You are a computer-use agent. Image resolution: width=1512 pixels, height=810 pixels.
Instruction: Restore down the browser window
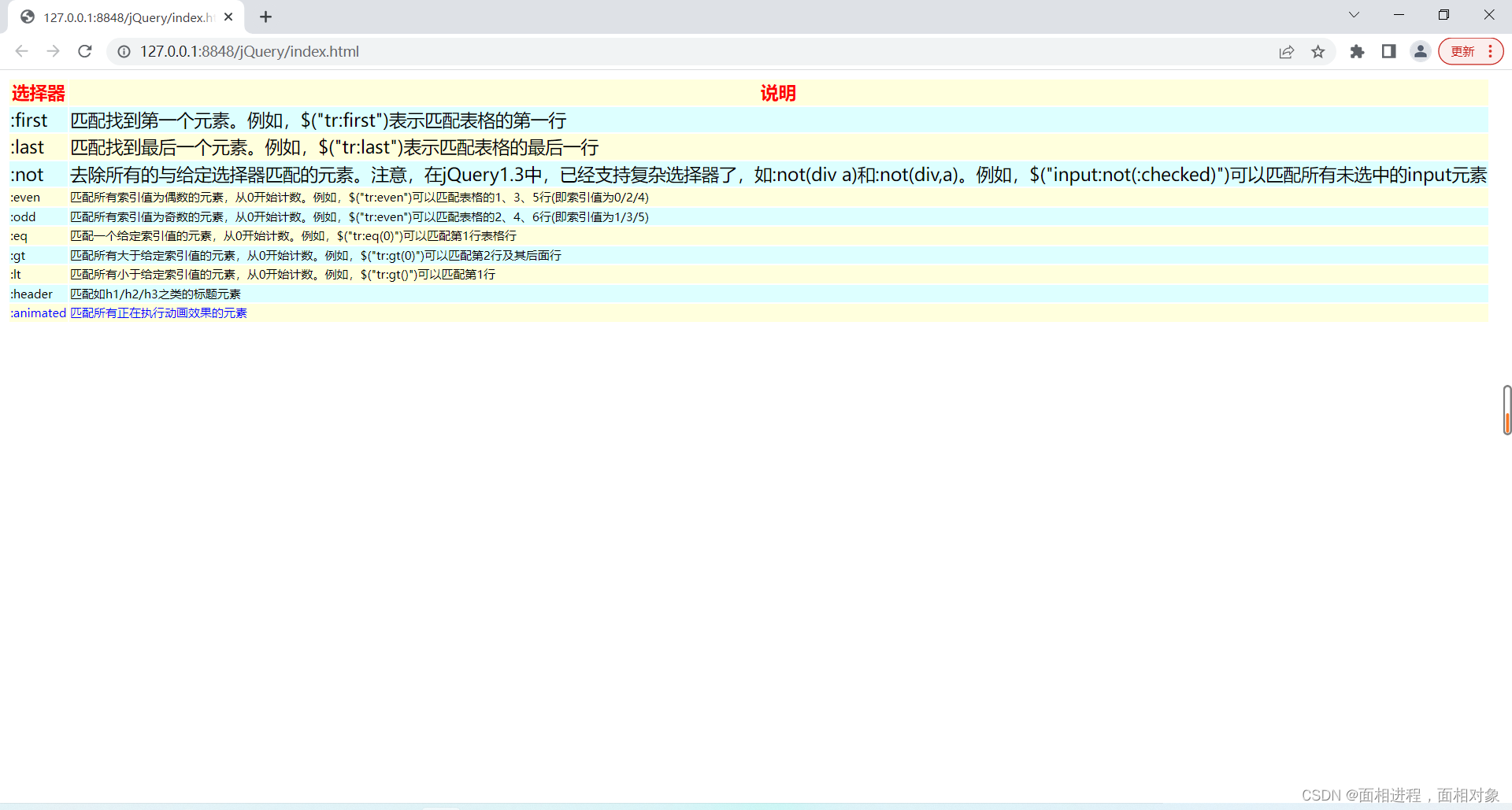coord(1443,15)
